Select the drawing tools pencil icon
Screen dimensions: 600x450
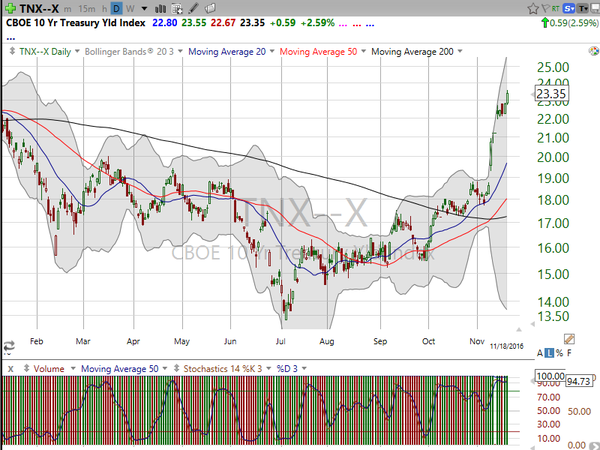[194, 8]
